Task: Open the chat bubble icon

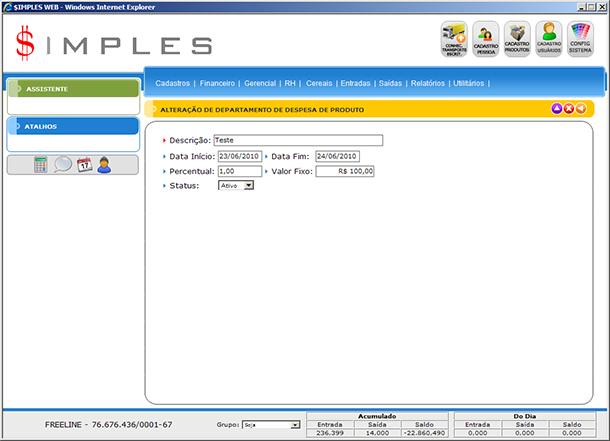Action: [62, 165]
